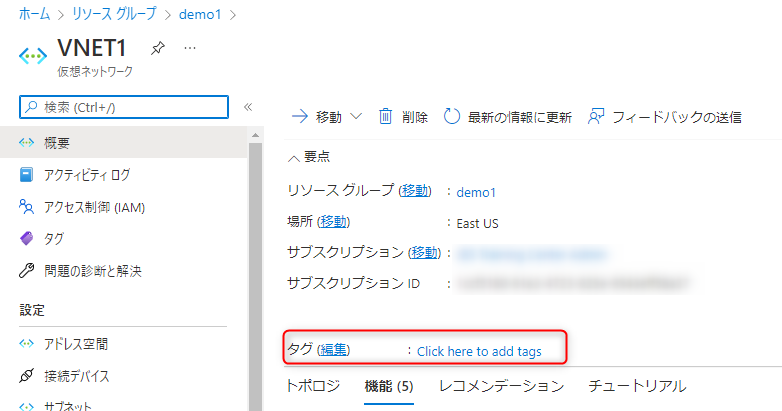This screenshot has height=411, width=782.
Task: Switch to the トポロジ tab
Action: pyautogui.click(x=313, y=386)
